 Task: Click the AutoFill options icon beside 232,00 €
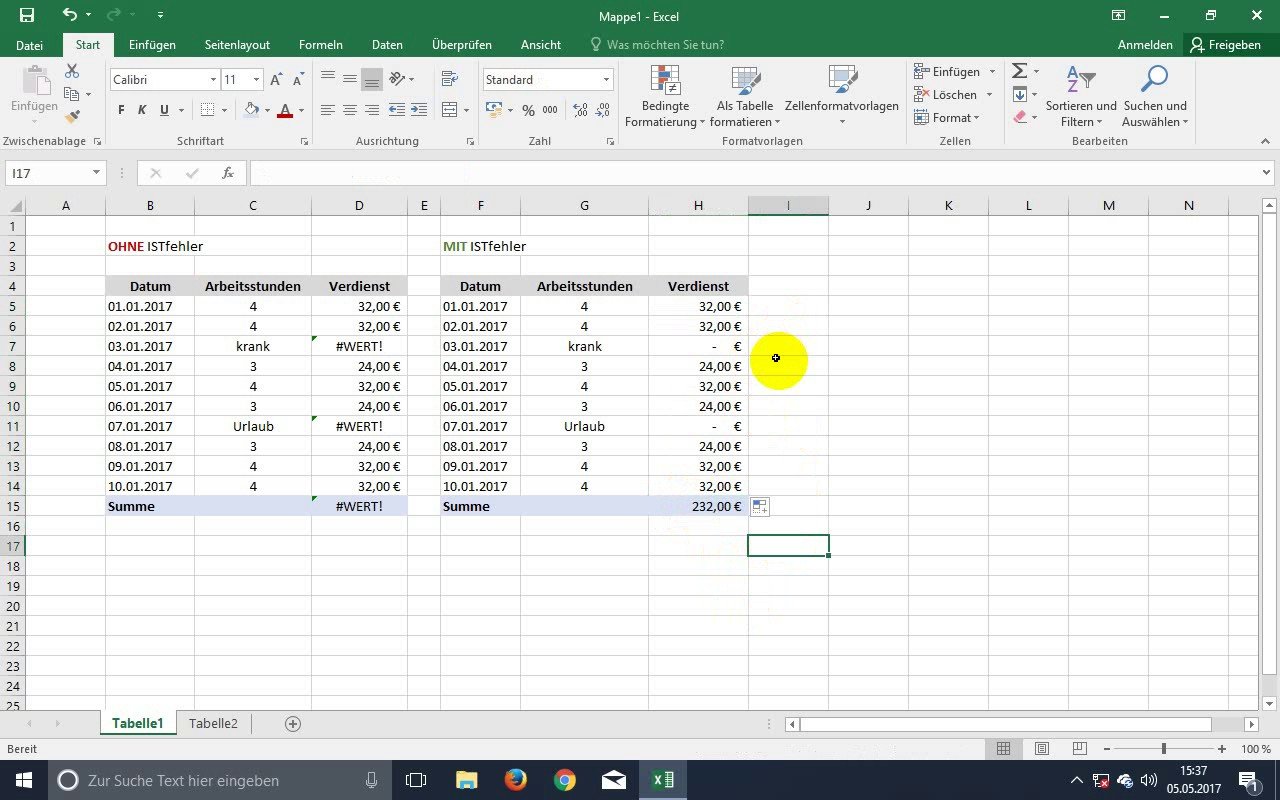(x=760, y=507)
